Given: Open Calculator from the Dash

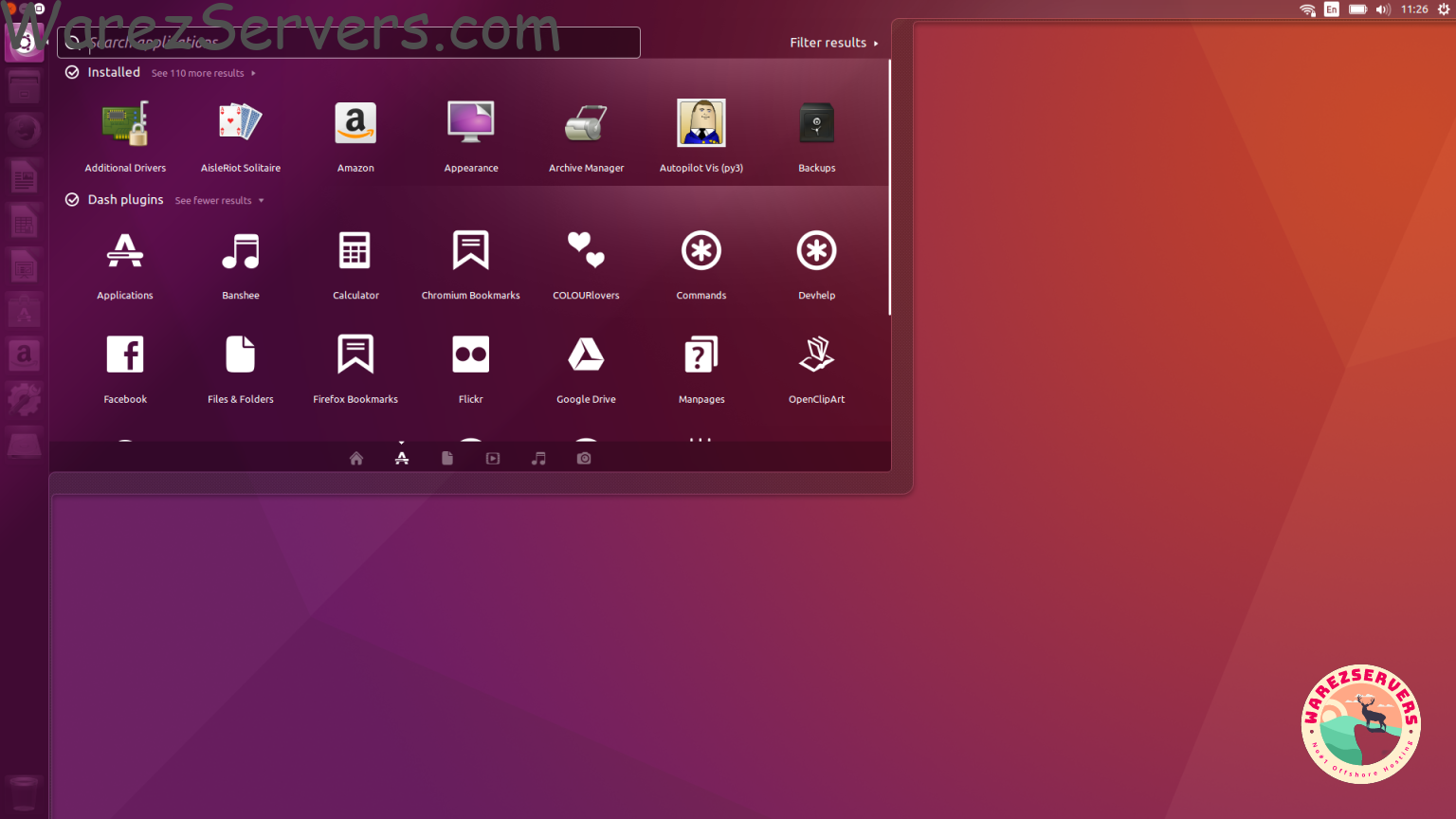Looking at the screenshot, I should 355,263.
